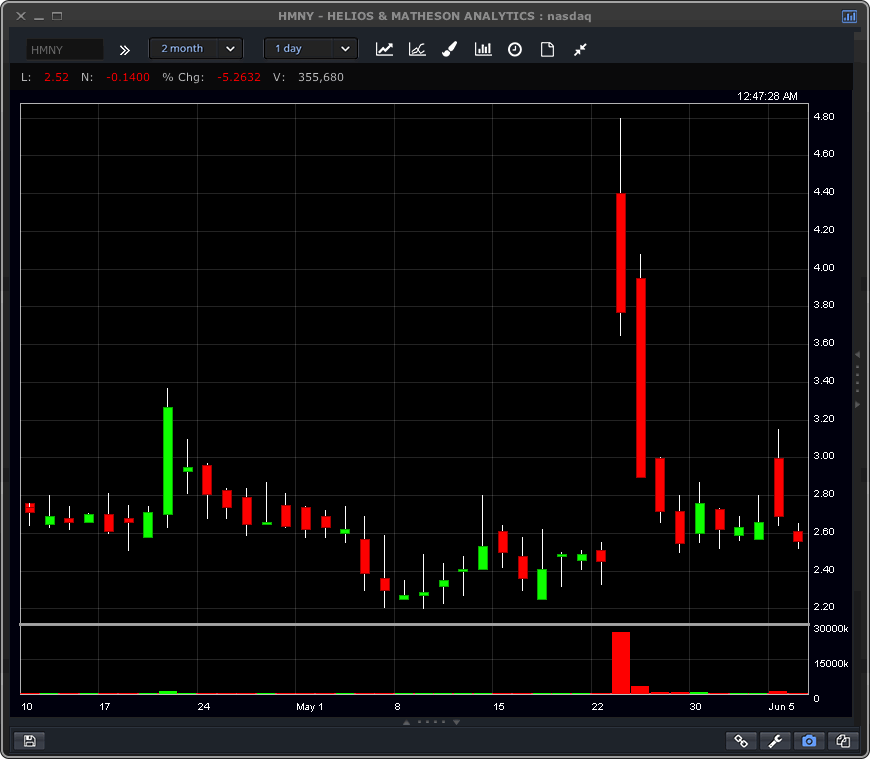
Task: Show the volume histogram tool
Action: coord(483,48)
